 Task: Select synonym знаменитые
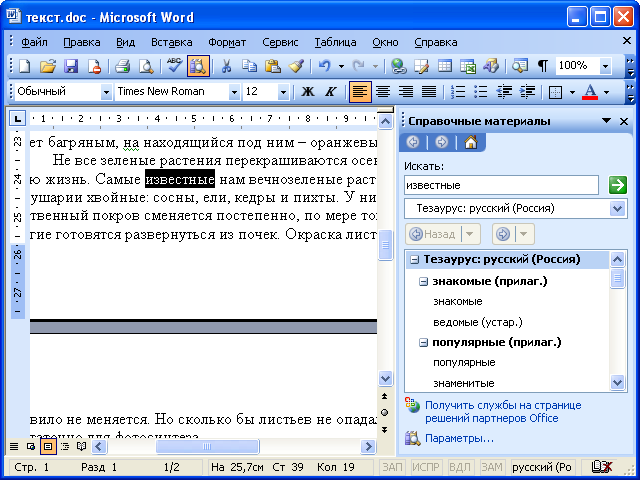point(463,383)
